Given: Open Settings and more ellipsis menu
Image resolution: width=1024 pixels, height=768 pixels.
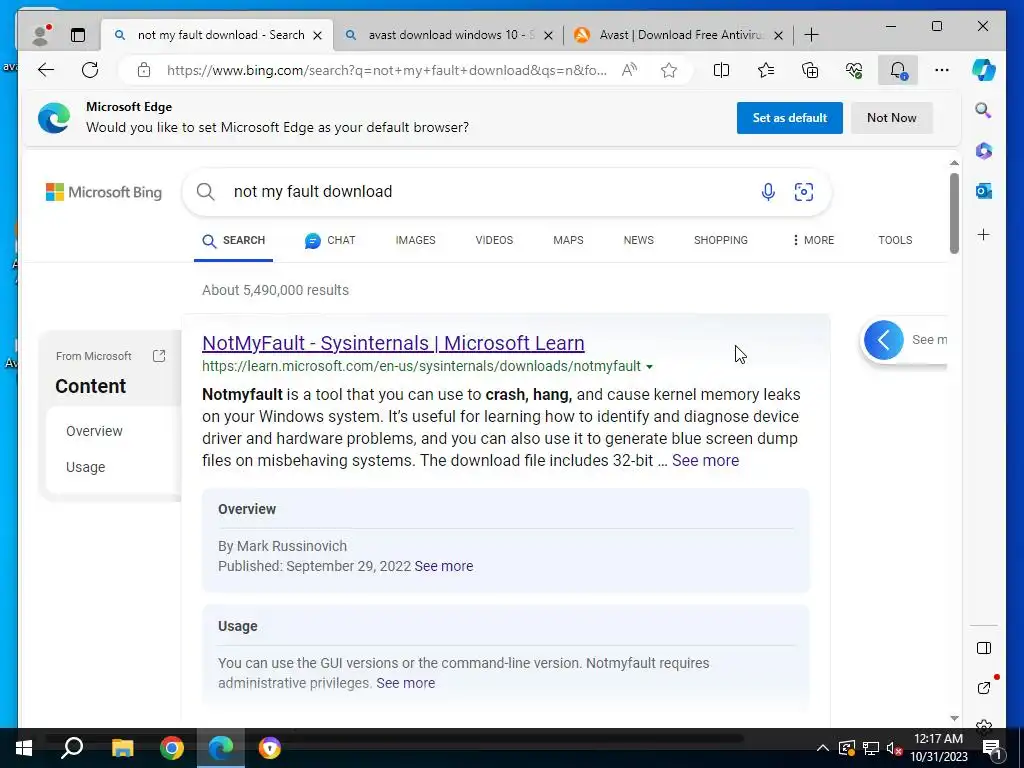Looking at the screenshot, I should (942, 70).
